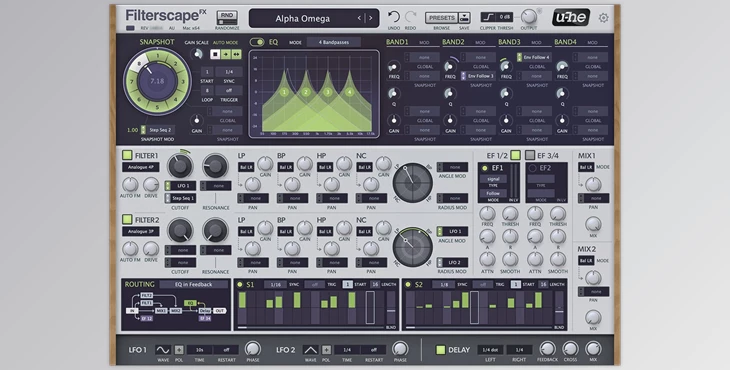Image resolution: width=730 pixels, height=370 pixels.
Task: Toggle the FILTER1 enable square
Action: [127, 155]
